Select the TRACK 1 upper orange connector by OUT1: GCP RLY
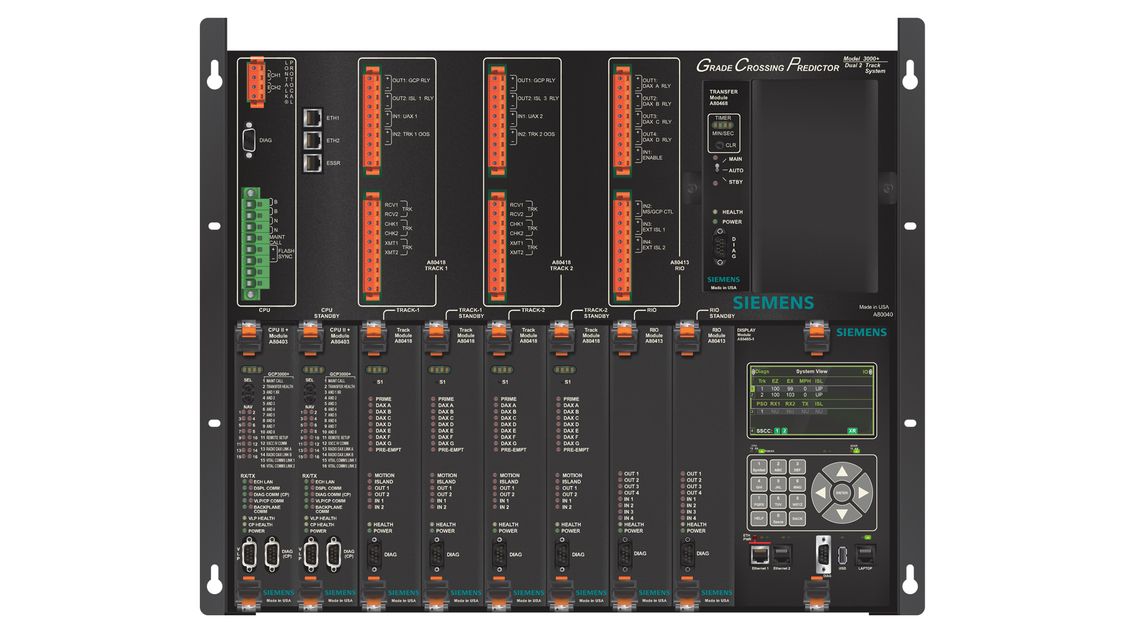The image size is (1125, 633). [x=372, y=121]
